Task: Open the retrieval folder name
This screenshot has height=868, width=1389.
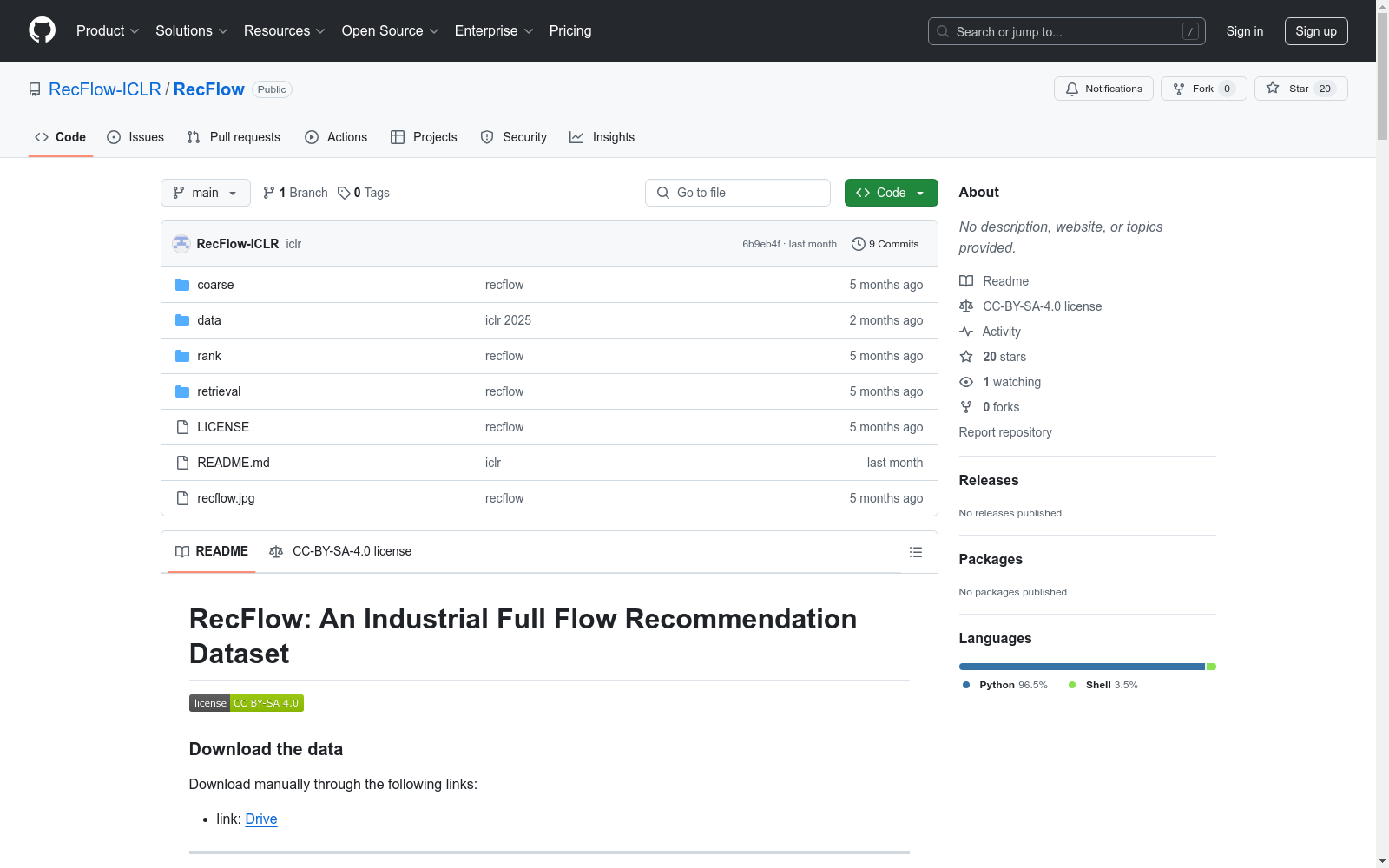Action: [x=219, y=391]
